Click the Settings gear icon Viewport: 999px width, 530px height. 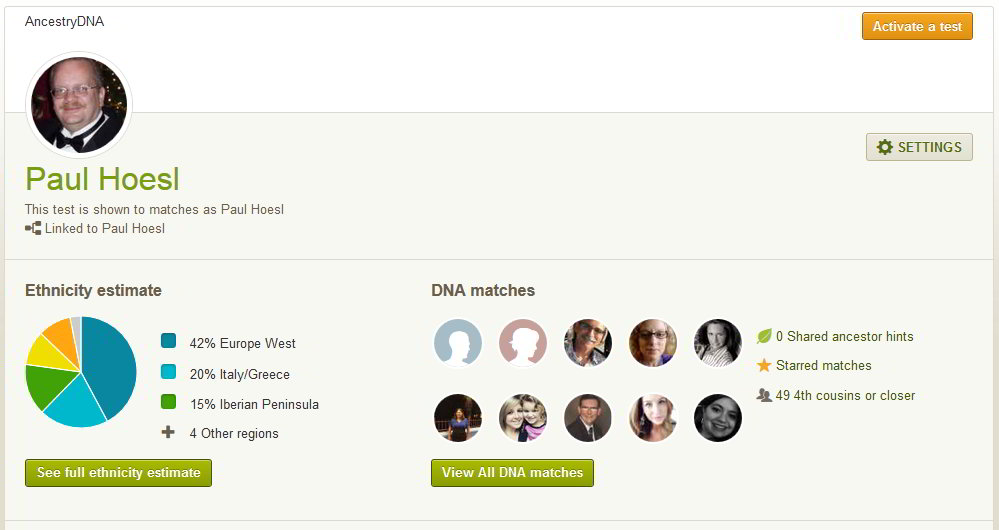pyautogui.click(x=884, y=147)
